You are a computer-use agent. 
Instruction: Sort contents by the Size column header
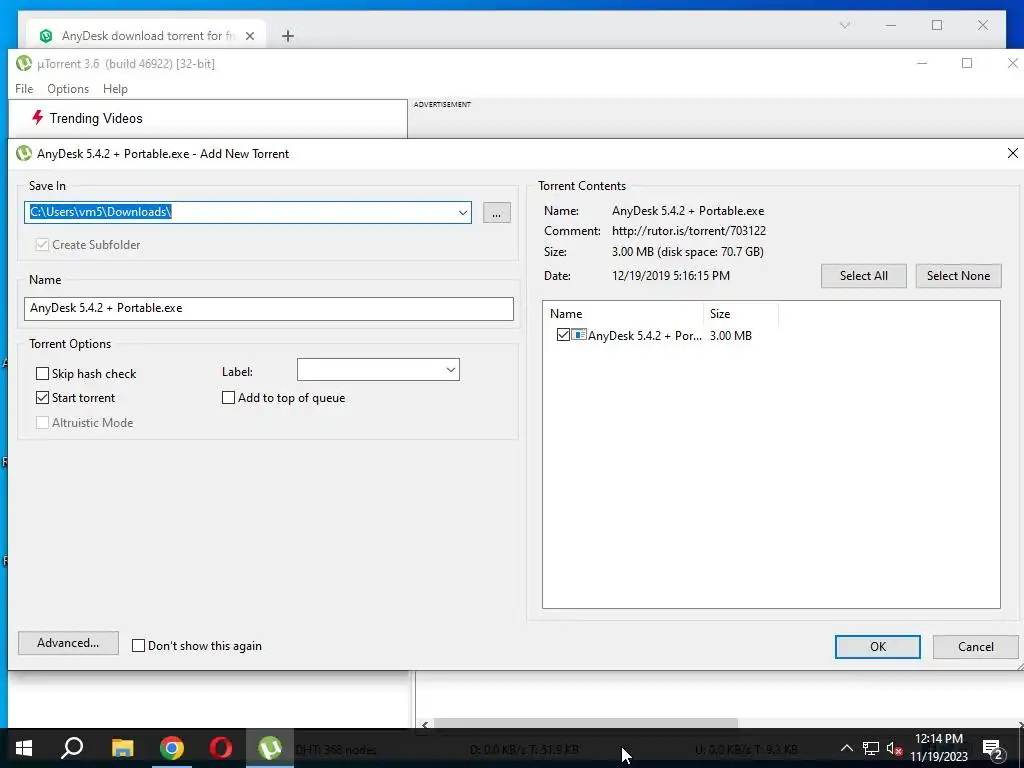[741, 313]
